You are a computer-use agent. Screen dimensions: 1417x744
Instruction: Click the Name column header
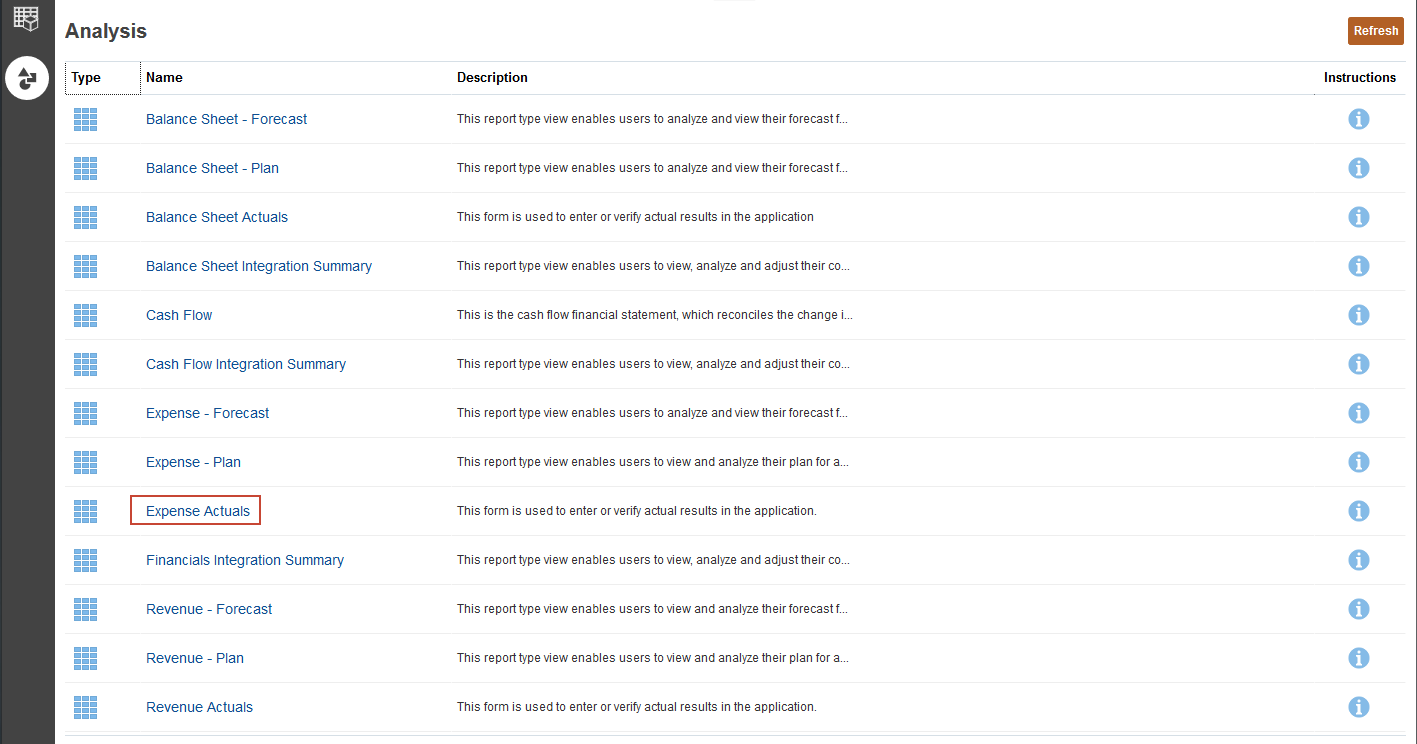coord(164,78)
